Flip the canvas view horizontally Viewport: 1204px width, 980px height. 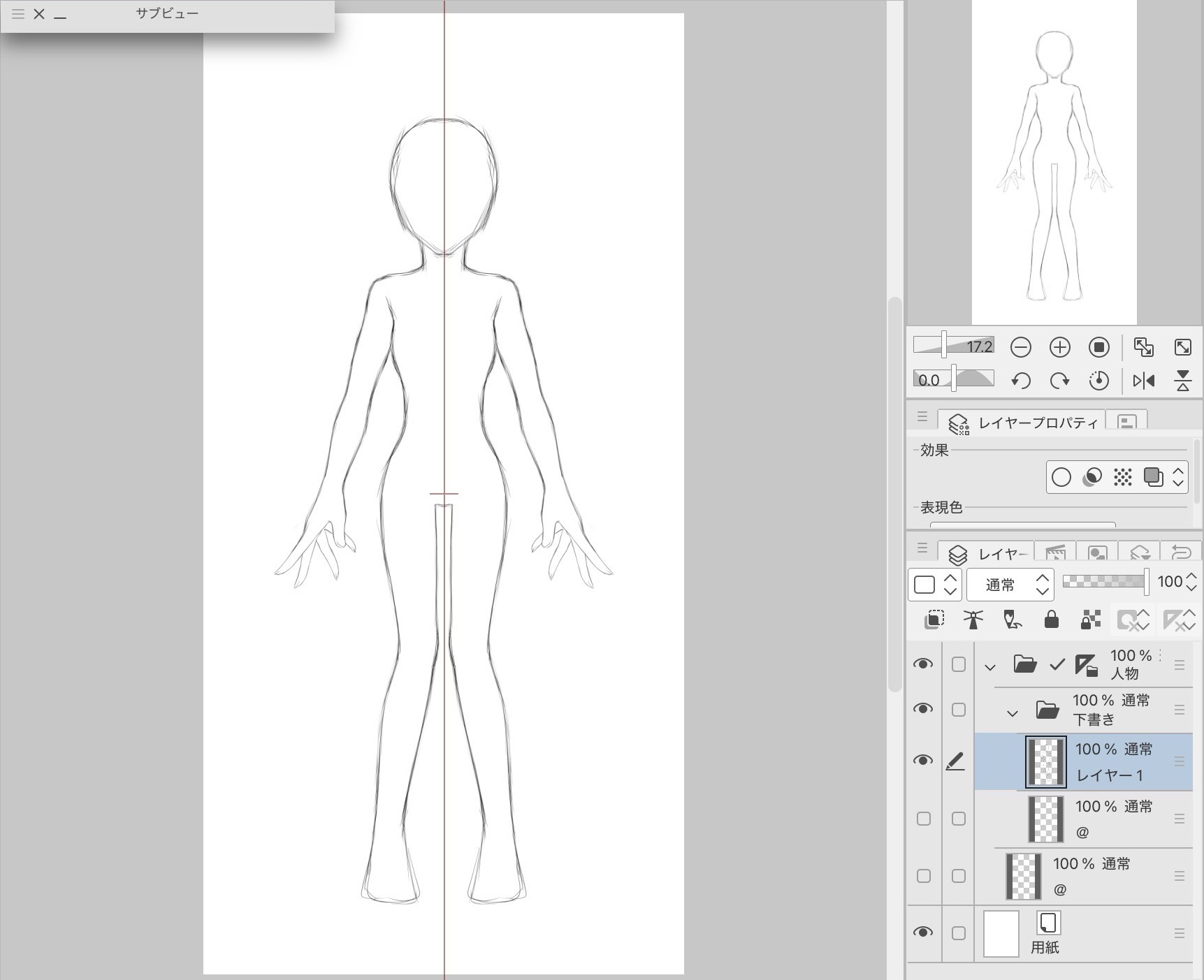[x=1143, y=381]
